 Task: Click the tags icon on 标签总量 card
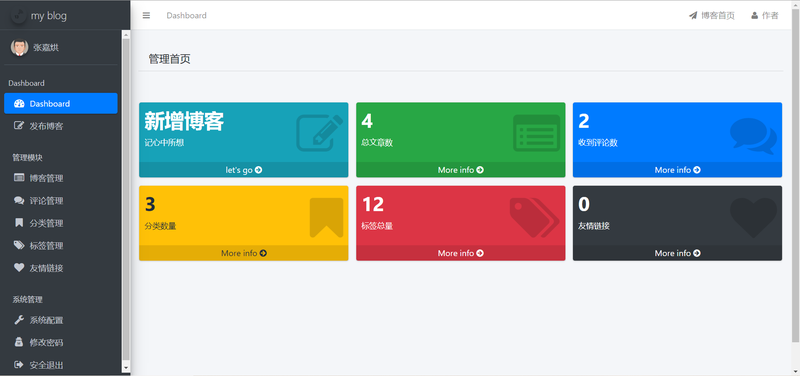(535, 217)
